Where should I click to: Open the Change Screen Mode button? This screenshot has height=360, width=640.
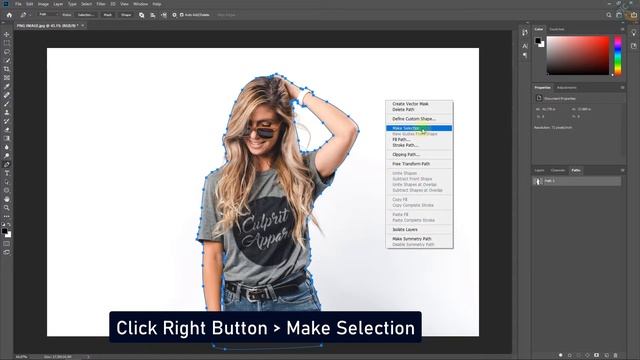(7, 252)
